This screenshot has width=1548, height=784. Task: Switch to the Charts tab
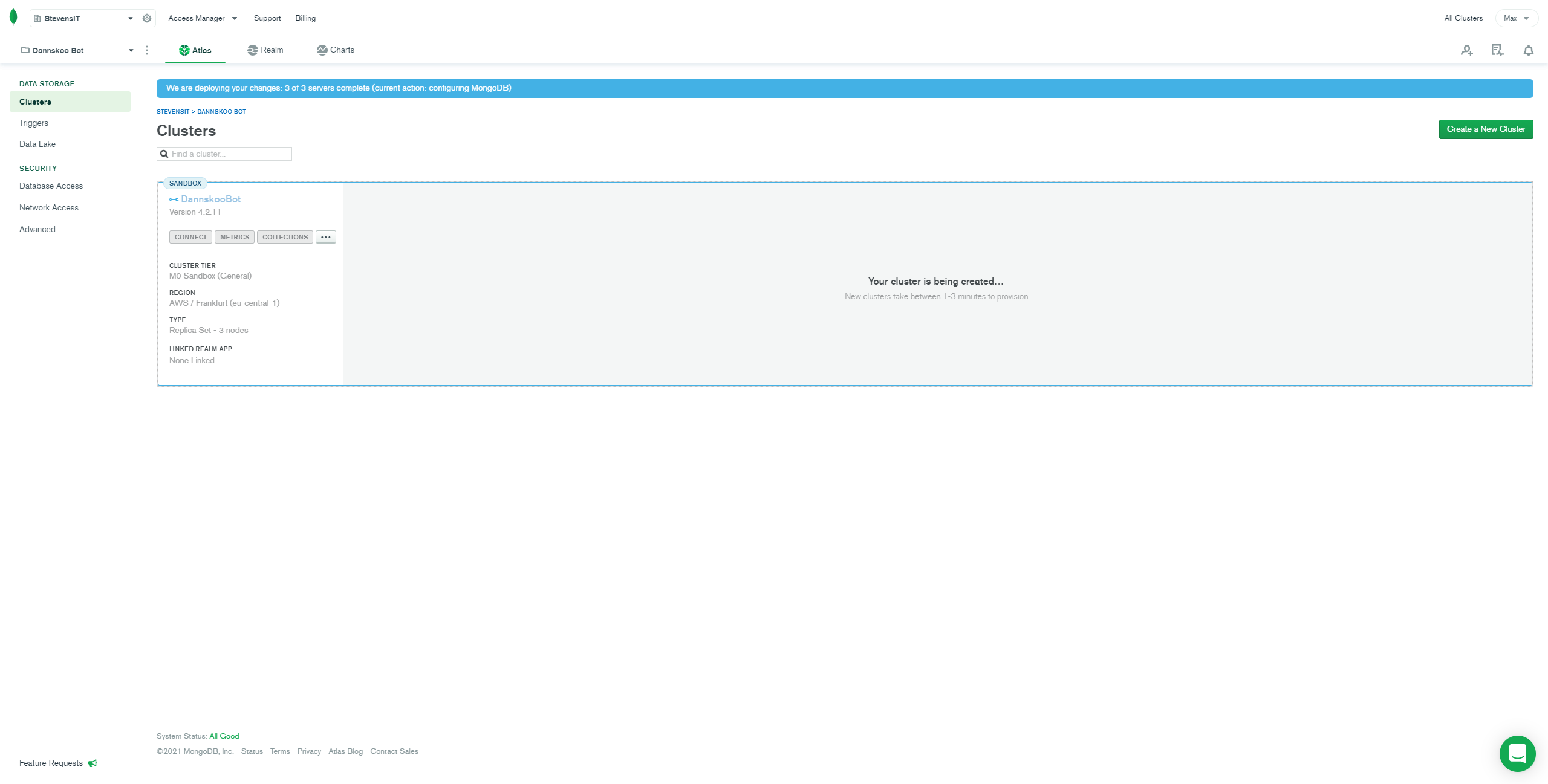[336, 50]
